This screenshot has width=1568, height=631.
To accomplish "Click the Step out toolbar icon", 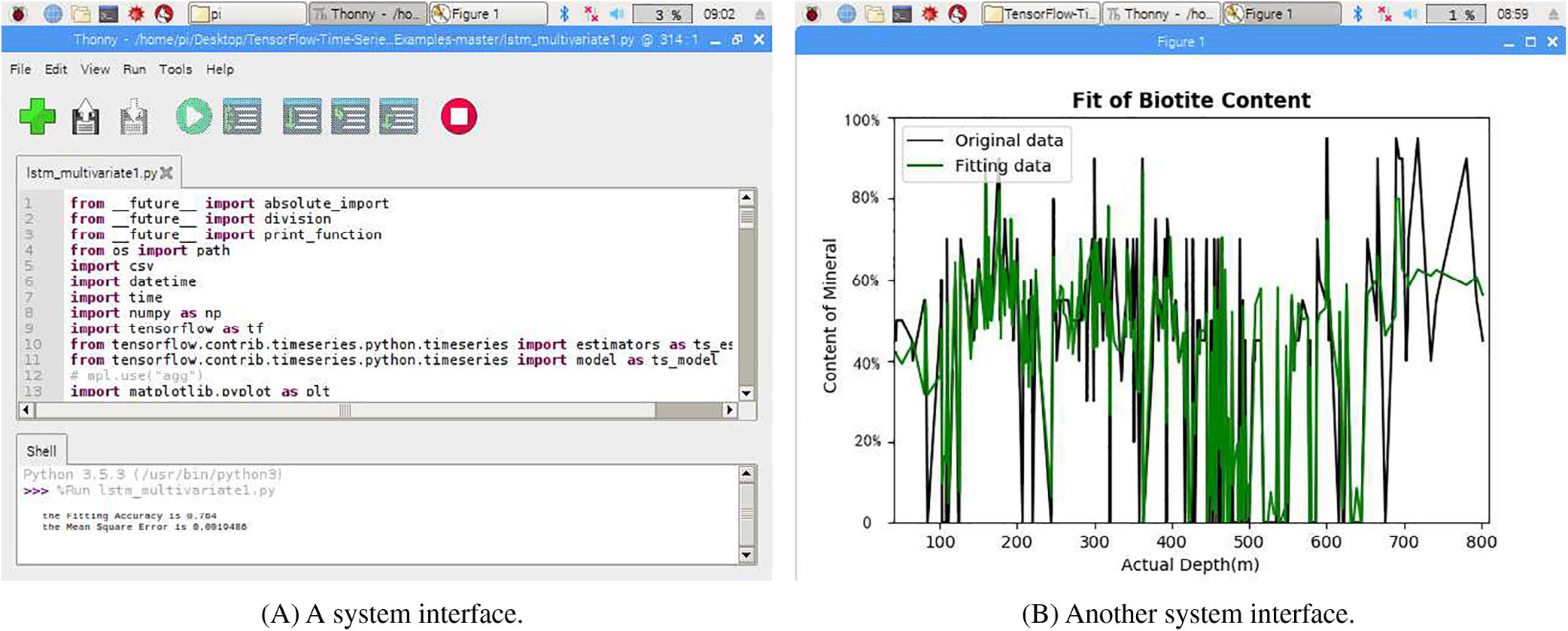I will pos(398,117).
